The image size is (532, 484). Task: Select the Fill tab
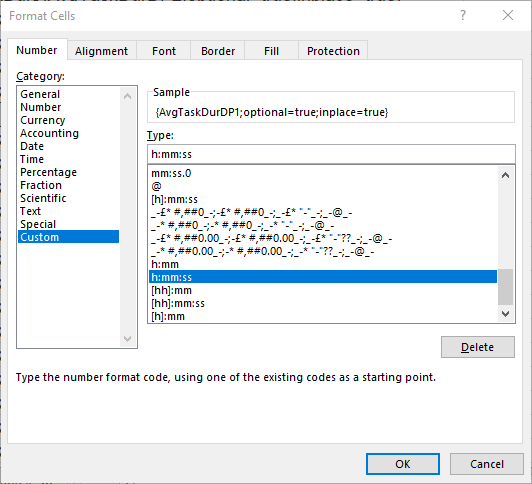[x=271, y=51]
